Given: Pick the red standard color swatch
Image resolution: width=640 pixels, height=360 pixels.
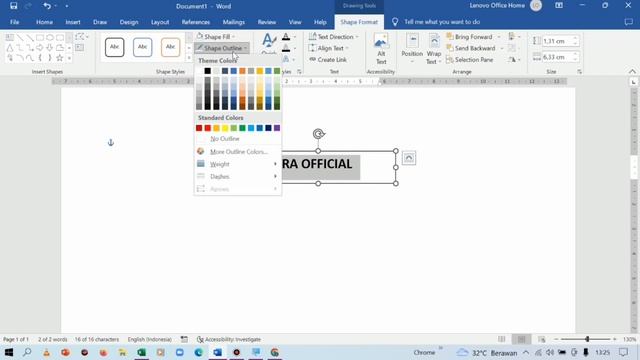Looking at the screenshot, I should (x=207, y=128).
